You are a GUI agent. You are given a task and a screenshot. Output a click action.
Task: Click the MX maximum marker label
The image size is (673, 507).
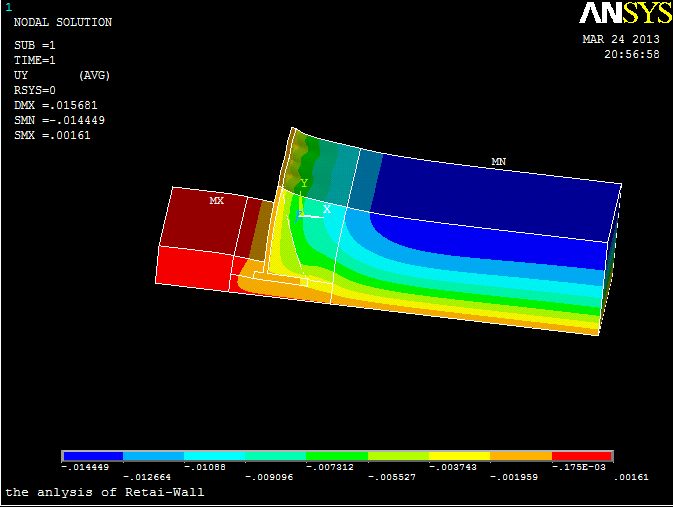(x=216, y=200)
